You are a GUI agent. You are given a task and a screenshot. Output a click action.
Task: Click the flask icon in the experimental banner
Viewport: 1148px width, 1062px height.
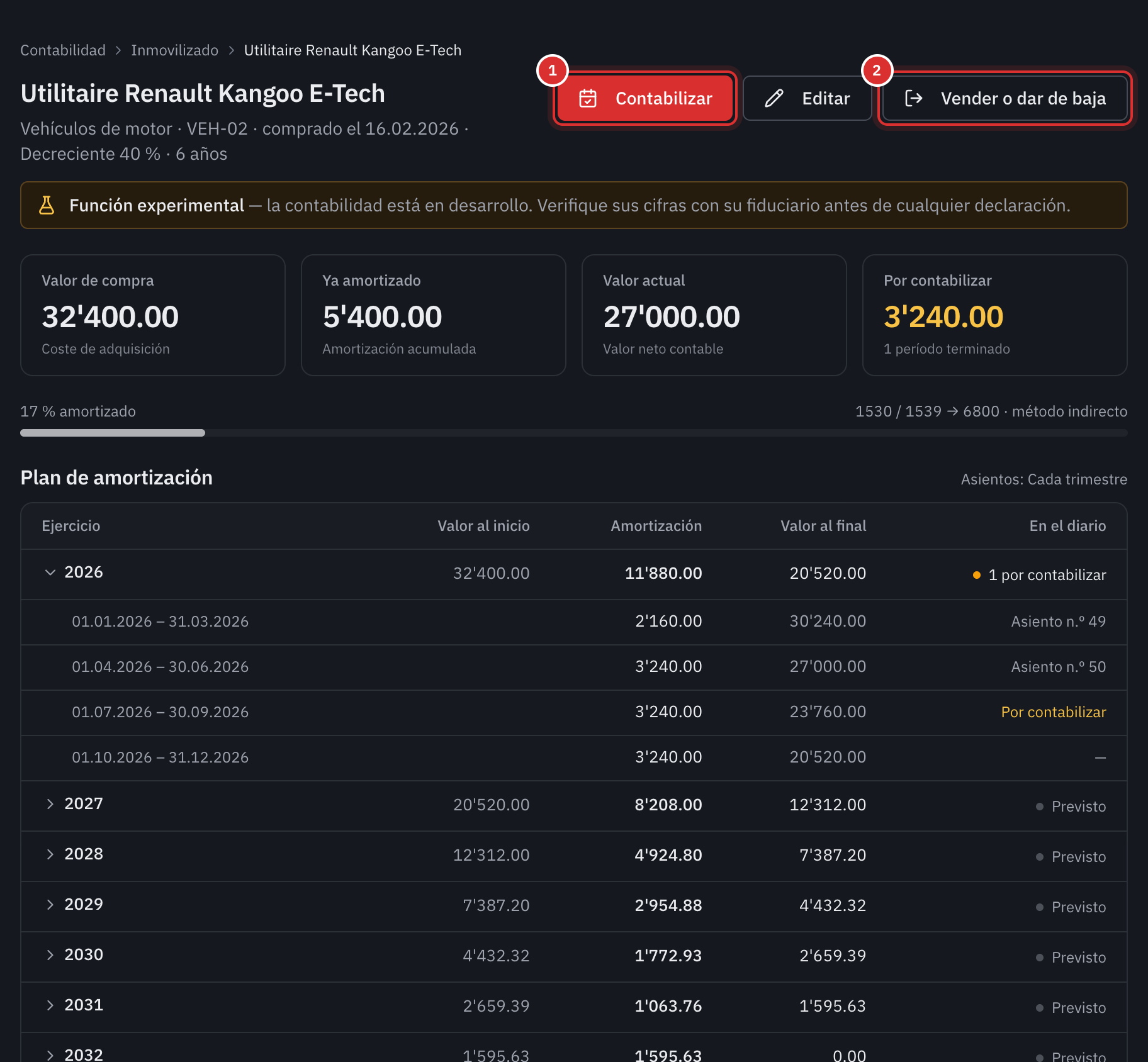[x=47, y=205]
